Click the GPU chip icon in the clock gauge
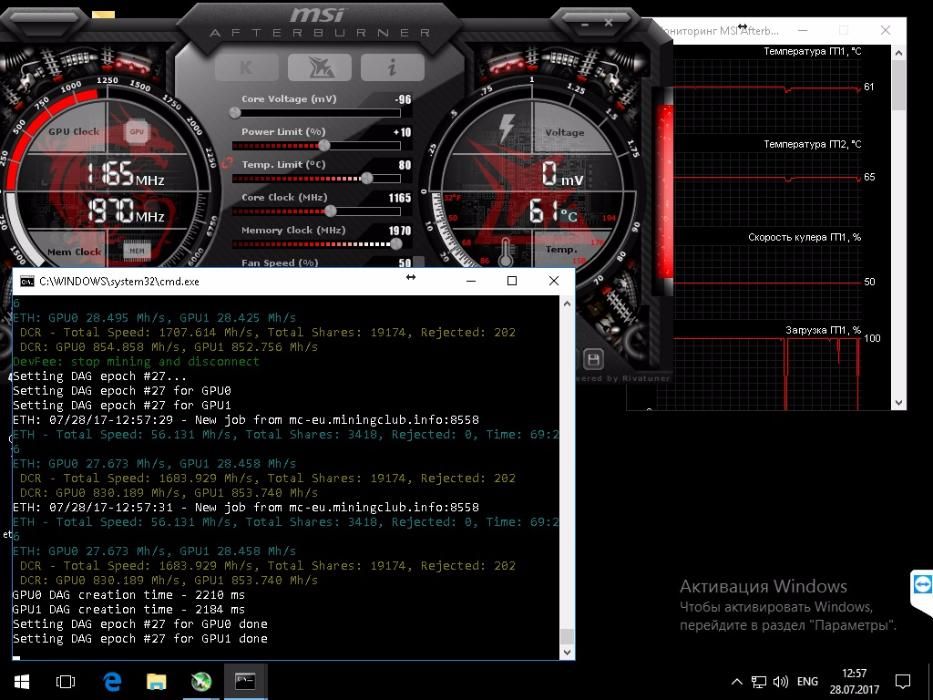Viewport: 933px width, 700px height. 136,132
